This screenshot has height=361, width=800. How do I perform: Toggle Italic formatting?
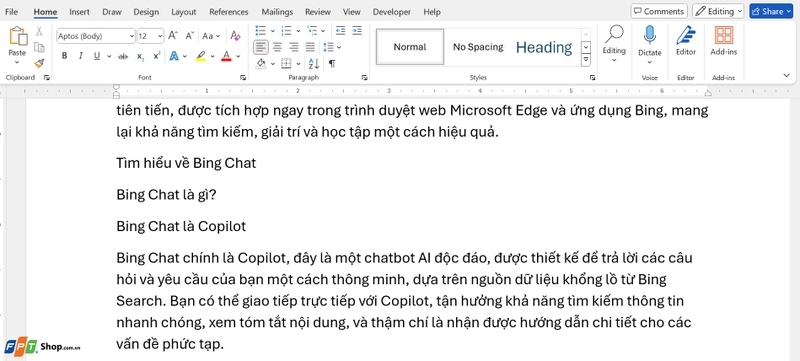click(x=81, y=56)
